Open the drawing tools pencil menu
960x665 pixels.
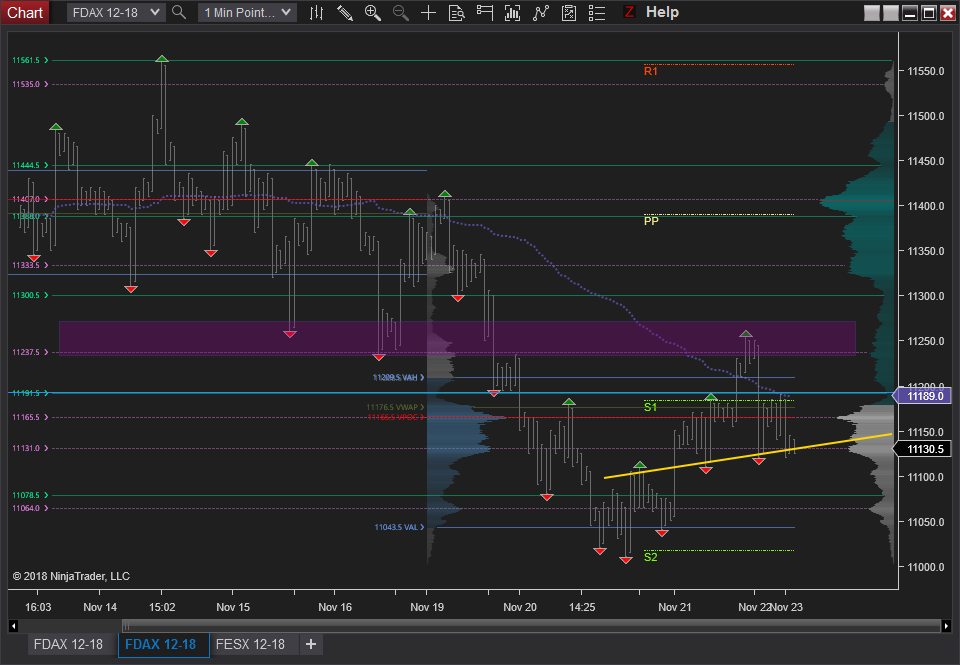click(345, 12)
